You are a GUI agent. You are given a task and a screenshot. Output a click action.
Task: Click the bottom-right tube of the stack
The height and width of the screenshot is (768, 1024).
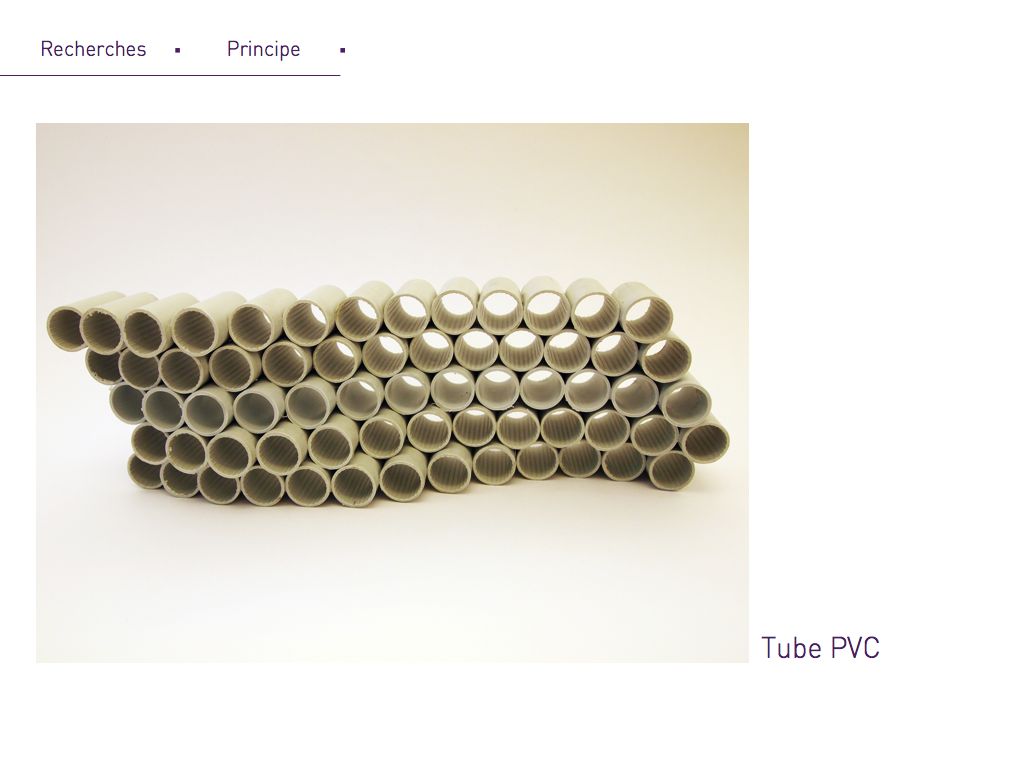pyautogui.click(x=671, y=469)
